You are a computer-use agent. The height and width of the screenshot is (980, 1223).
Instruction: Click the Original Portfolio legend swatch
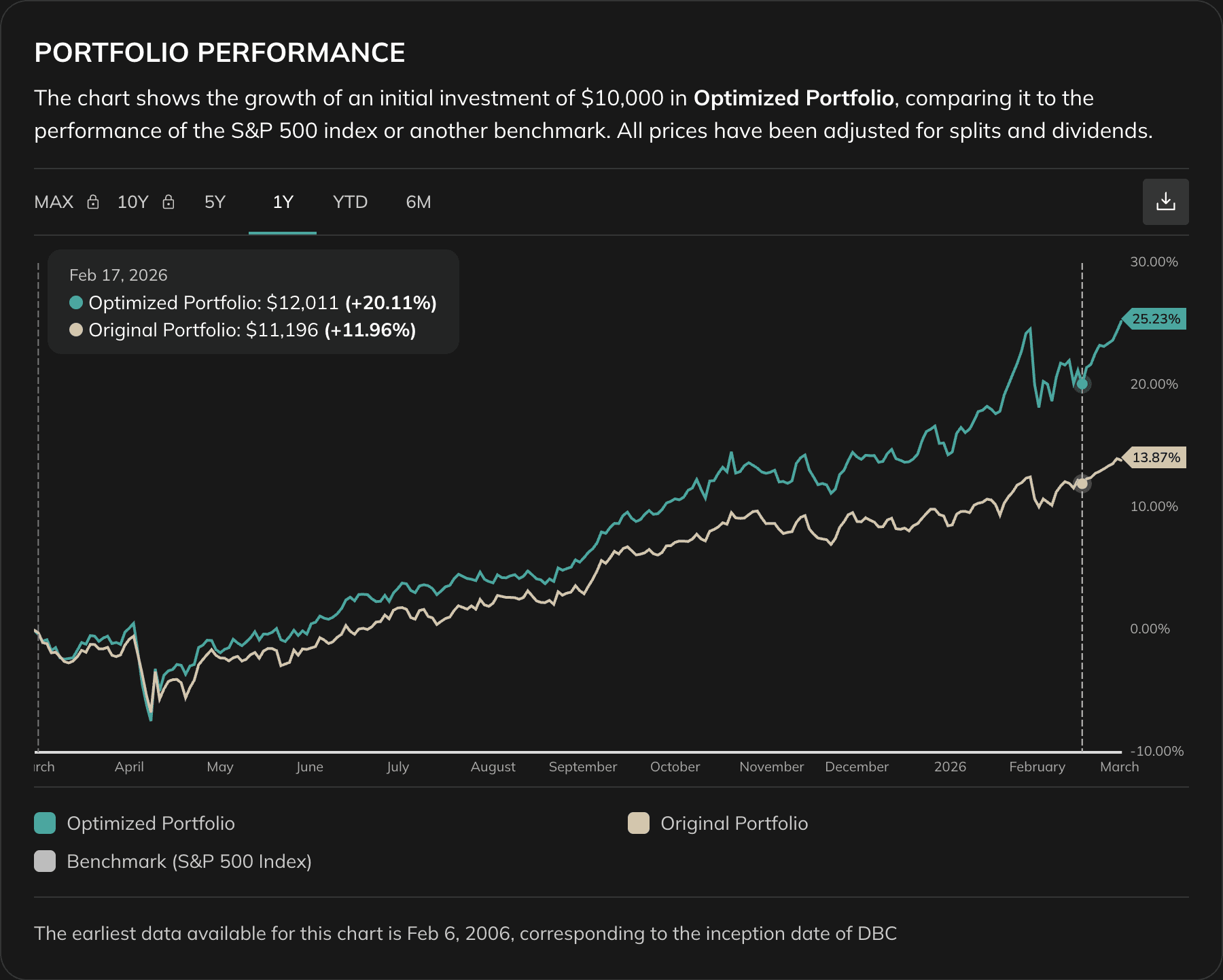click(x=639, y=822)
